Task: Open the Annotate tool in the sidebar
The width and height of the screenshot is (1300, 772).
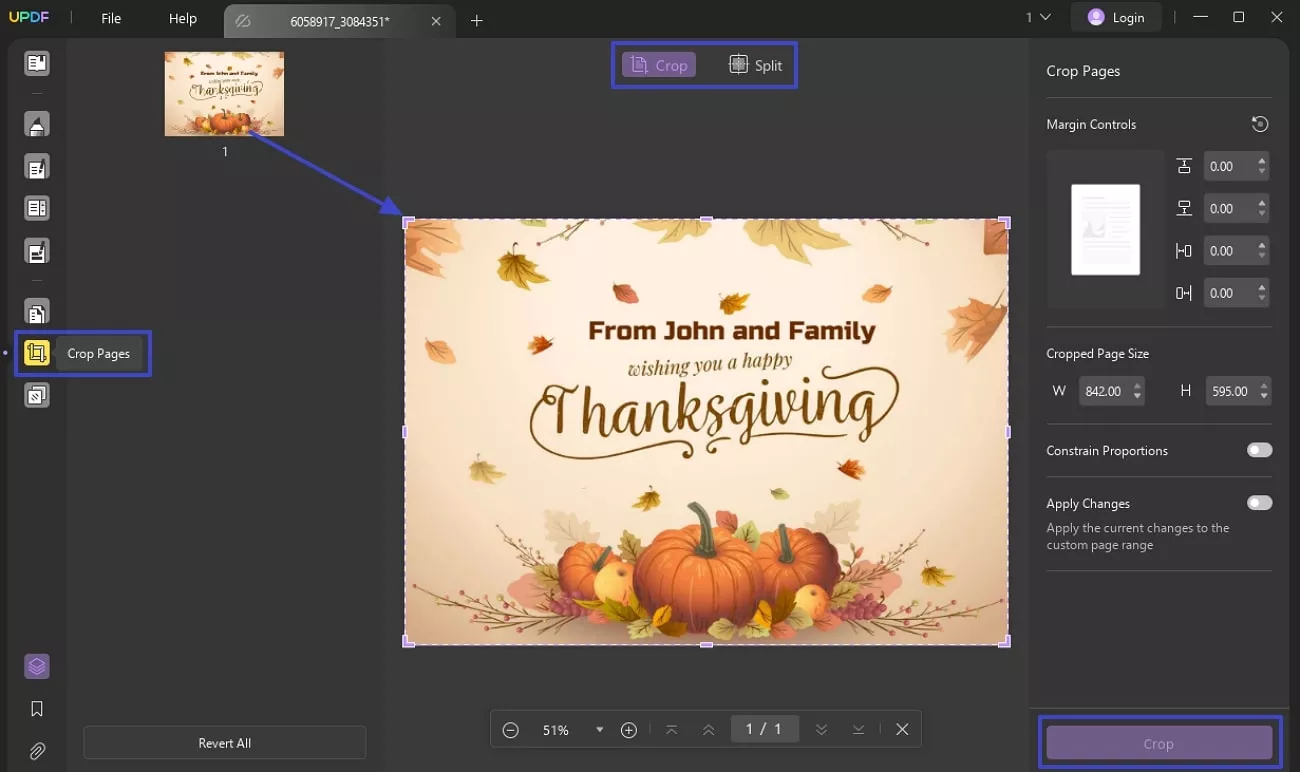Action: 37,123
